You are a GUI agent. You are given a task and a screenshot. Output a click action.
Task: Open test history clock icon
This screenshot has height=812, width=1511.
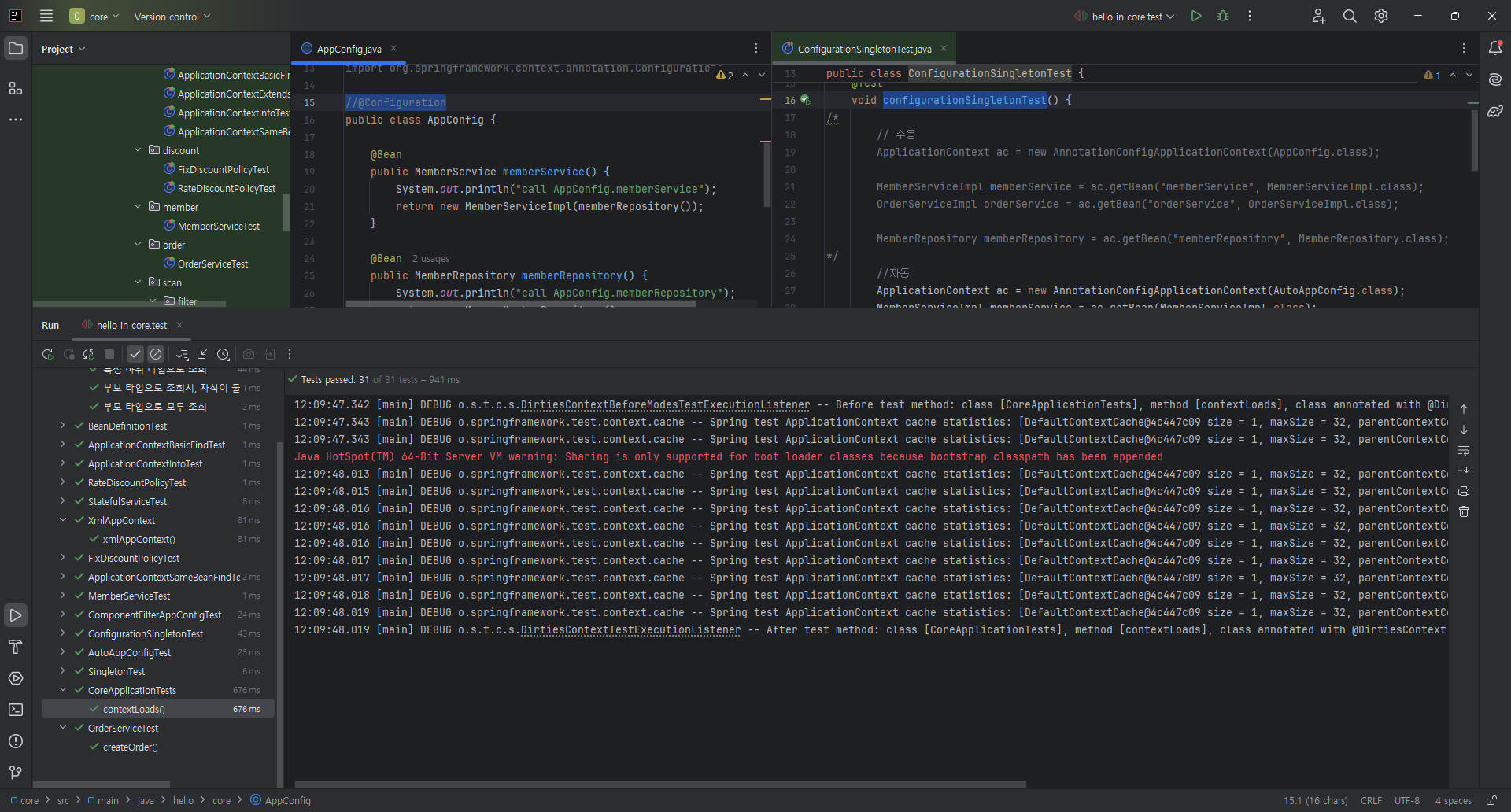pyautogui.click(x=224, y=354)
